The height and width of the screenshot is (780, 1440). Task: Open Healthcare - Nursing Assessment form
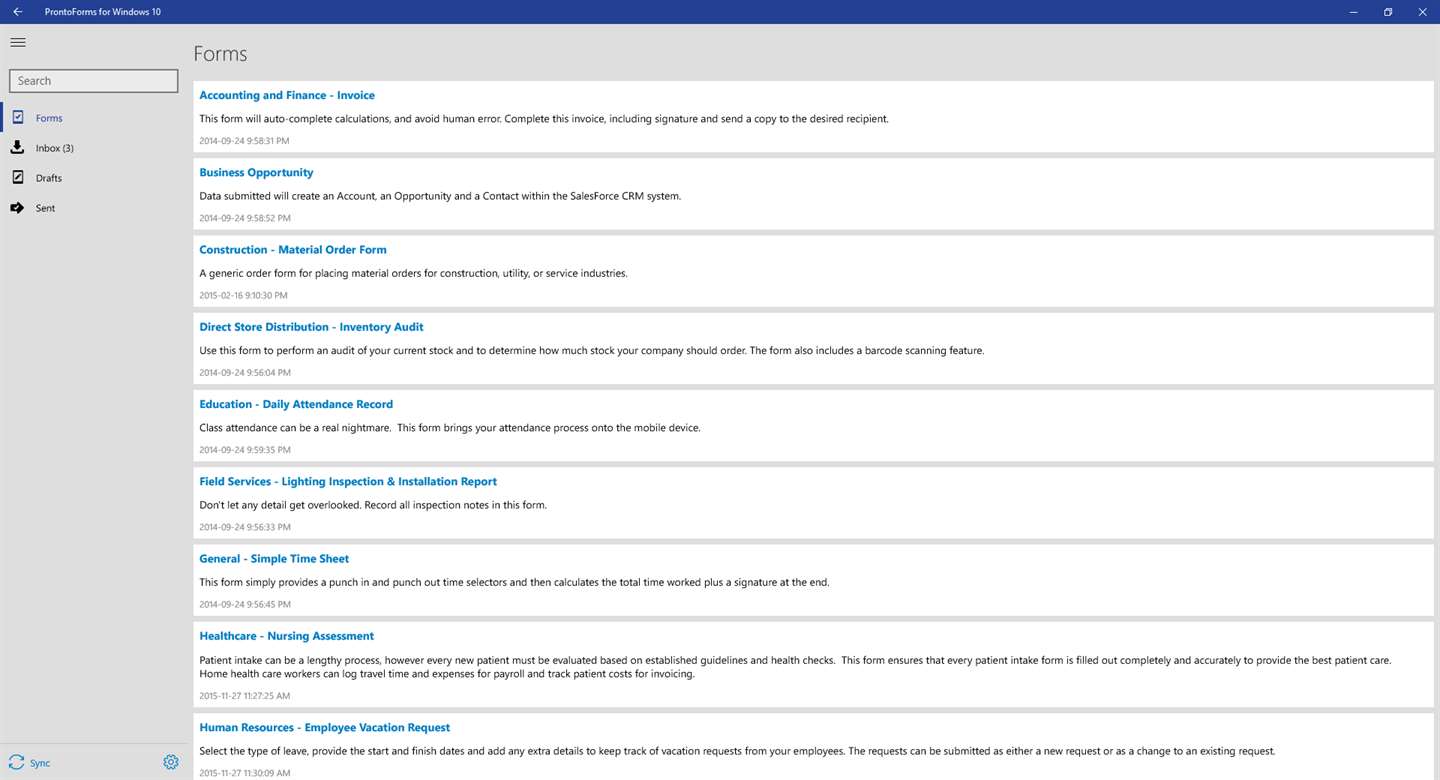pos(287,636)
